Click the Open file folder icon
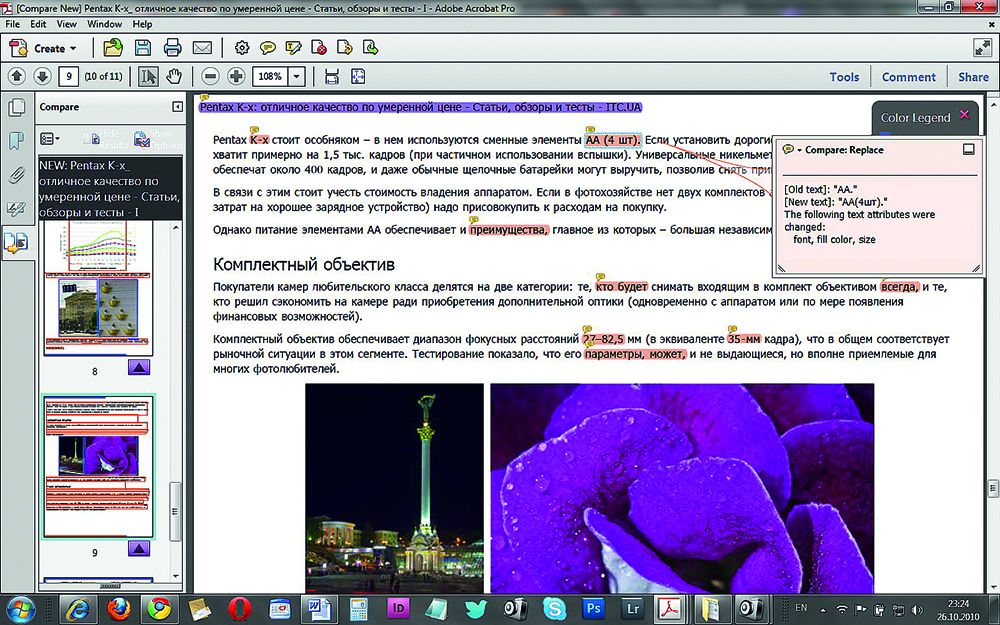The image size is (1000, 625). [x=113, y=47]
